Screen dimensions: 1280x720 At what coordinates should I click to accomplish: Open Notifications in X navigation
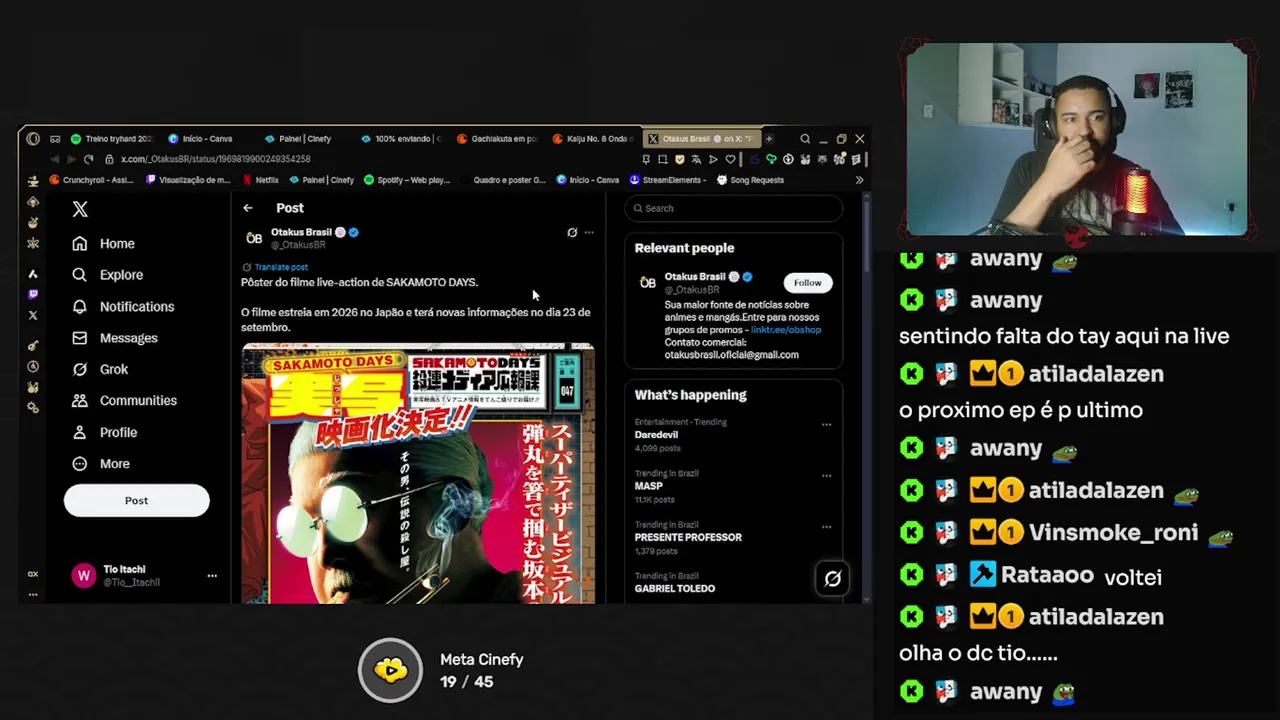[123, 307]
